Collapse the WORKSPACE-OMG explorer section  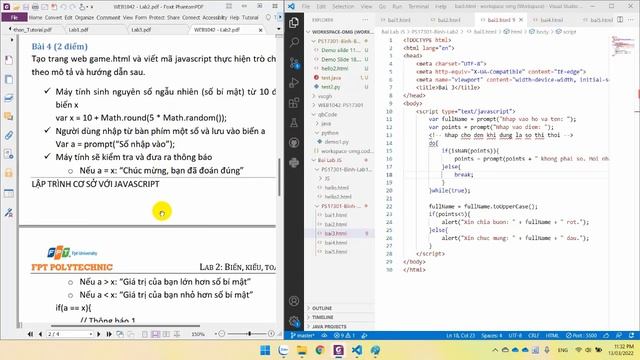[x=340, y=31]
